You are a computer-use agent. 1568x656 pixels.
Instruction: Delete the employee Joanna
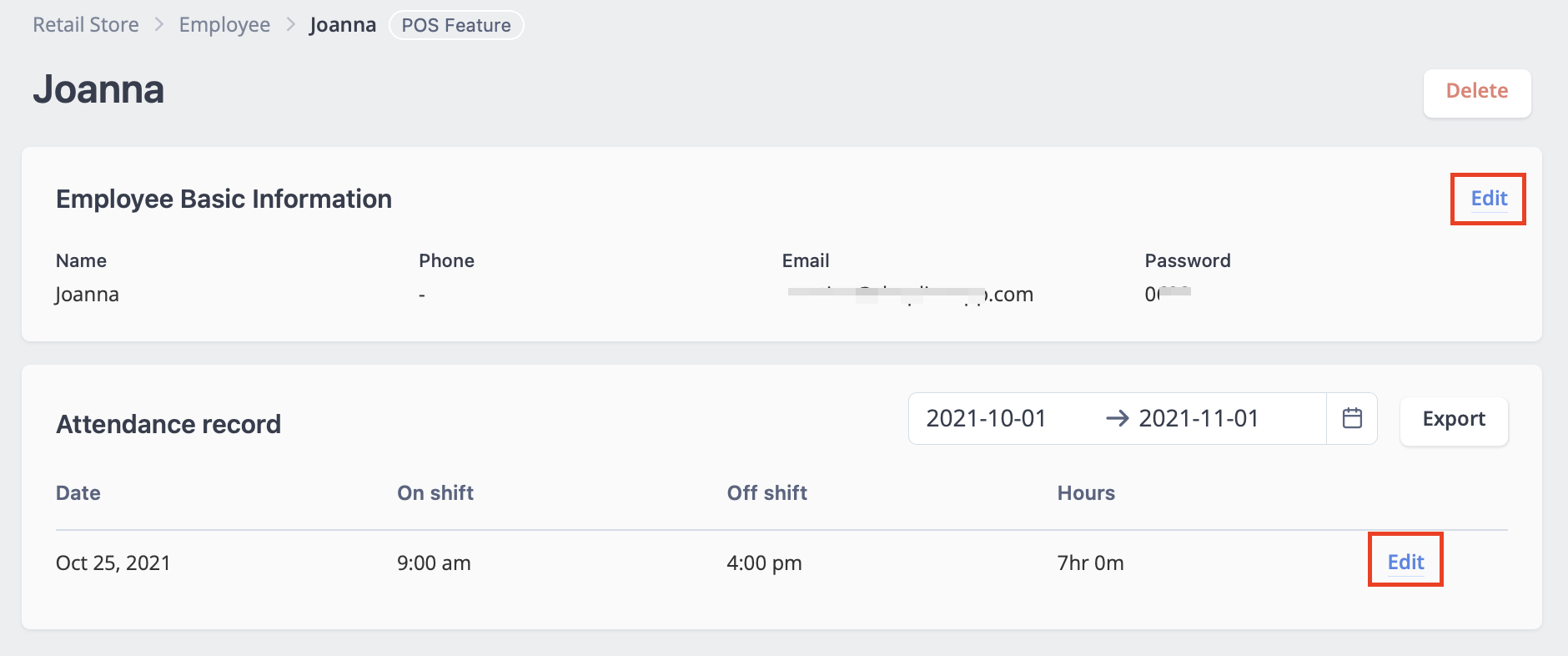pos(1476,92)
